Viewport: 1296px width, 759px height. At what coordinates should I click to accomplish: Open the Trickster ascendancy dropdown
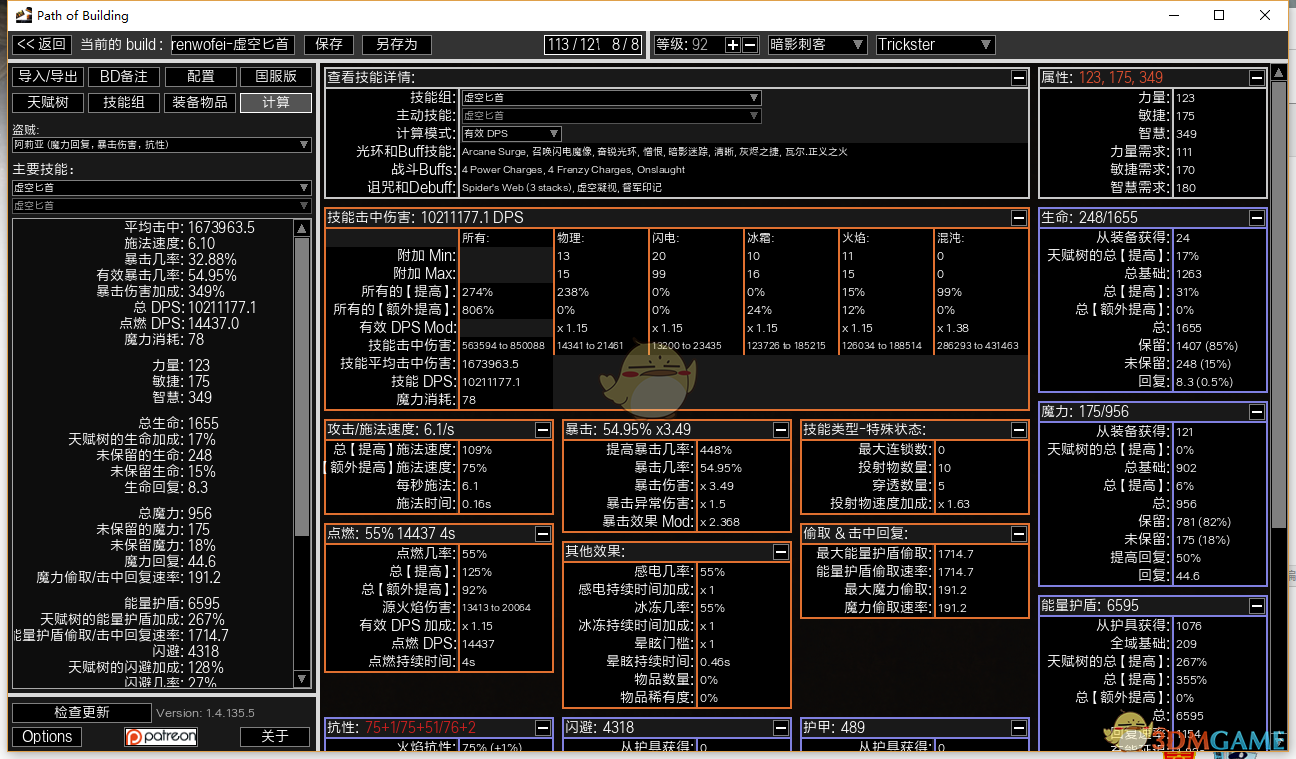point(935,45)
